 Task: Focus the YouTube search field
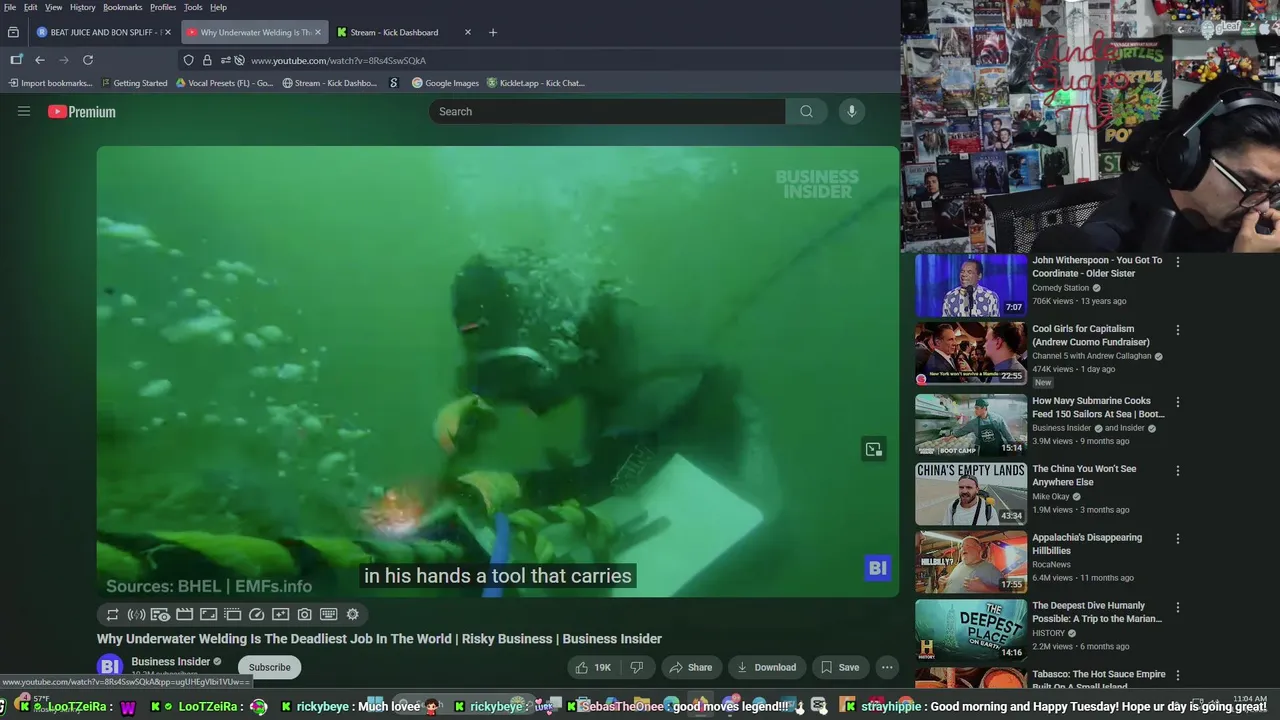[x=607, y=111]
